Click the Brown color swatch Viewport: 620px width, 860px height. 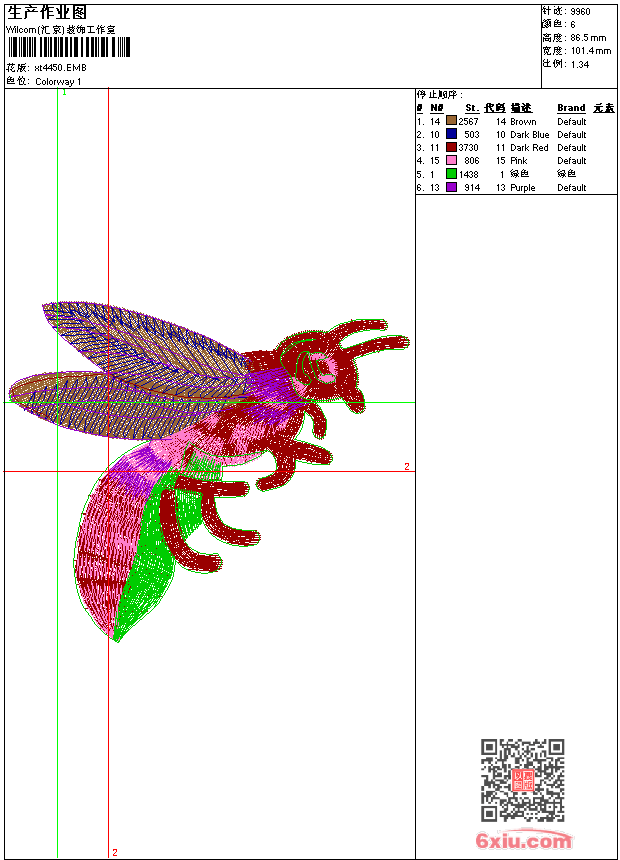(452, 121)
